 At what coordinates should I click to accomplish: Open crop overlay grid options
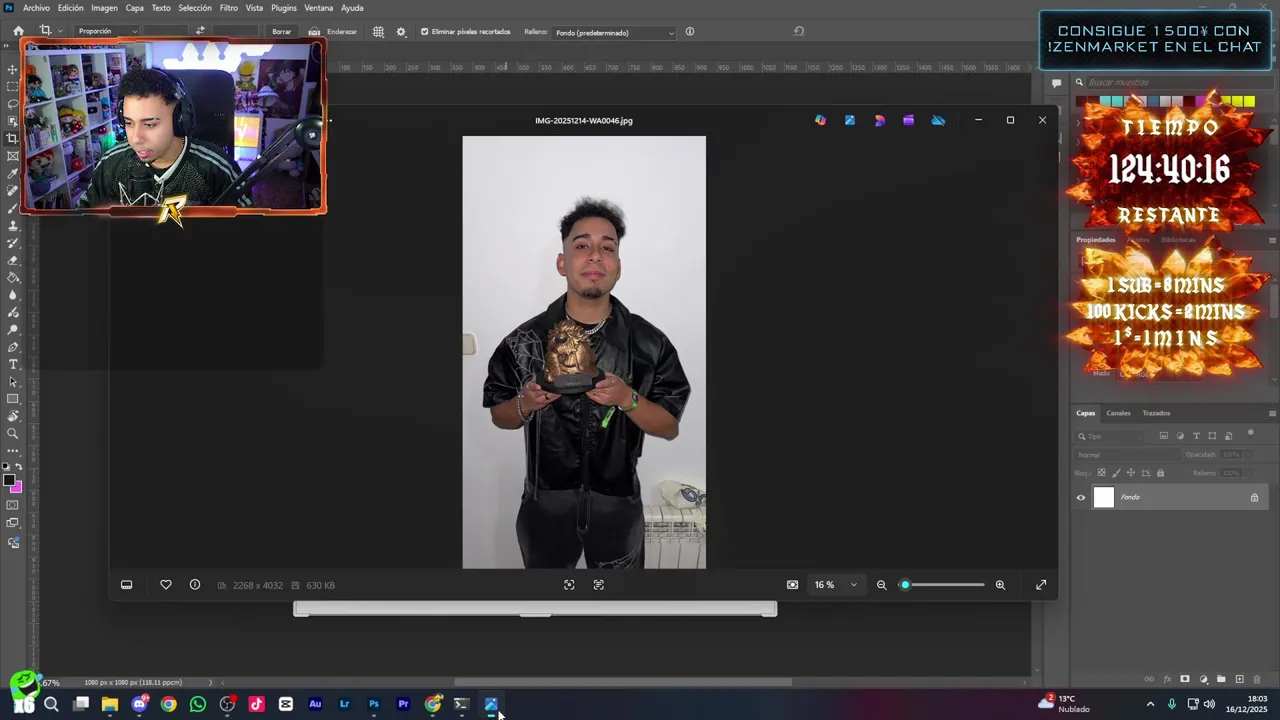pos(378,32)
